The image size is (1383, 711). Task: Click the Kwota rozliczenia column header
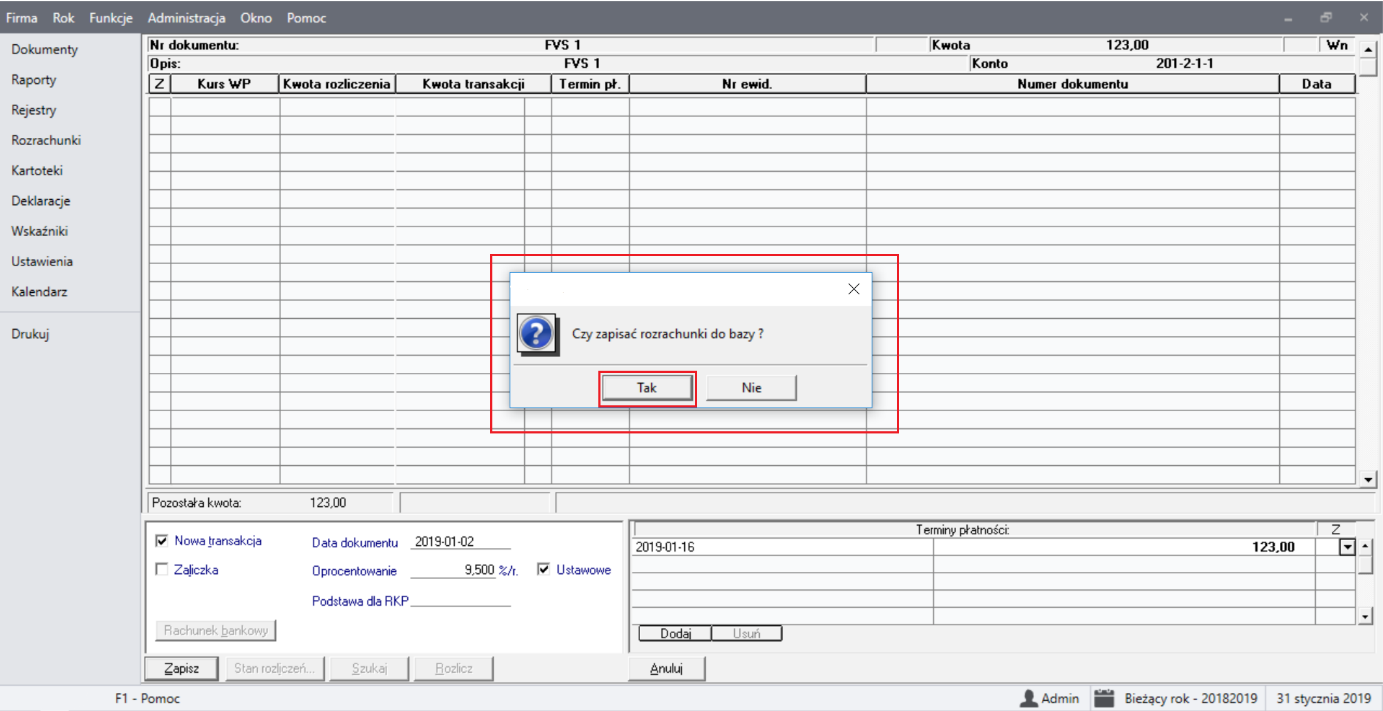pyautogui.click(x=337, y=84)
